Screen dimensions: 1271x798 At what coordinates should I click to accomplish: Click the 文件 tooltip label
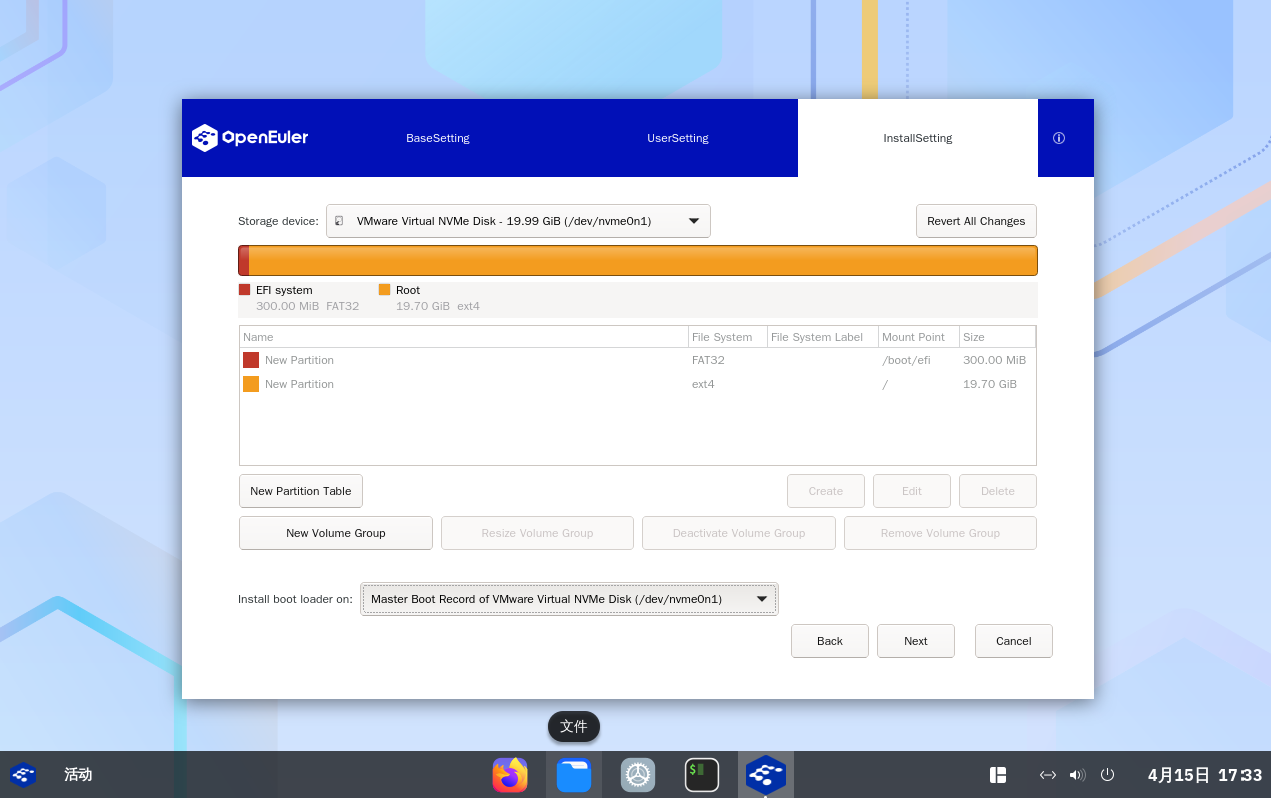[x=574, y=727]
